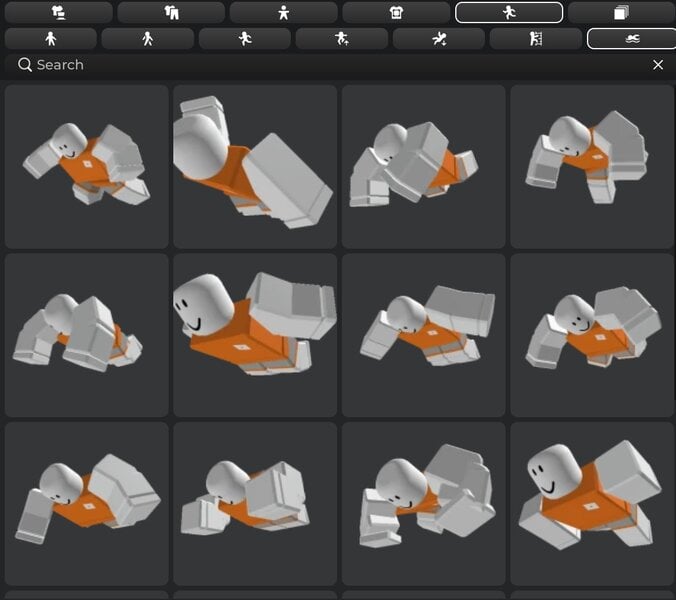Open the shirt and pants clothing tab
This screenshot has height=600, width=676.
[x=171, y=12]
